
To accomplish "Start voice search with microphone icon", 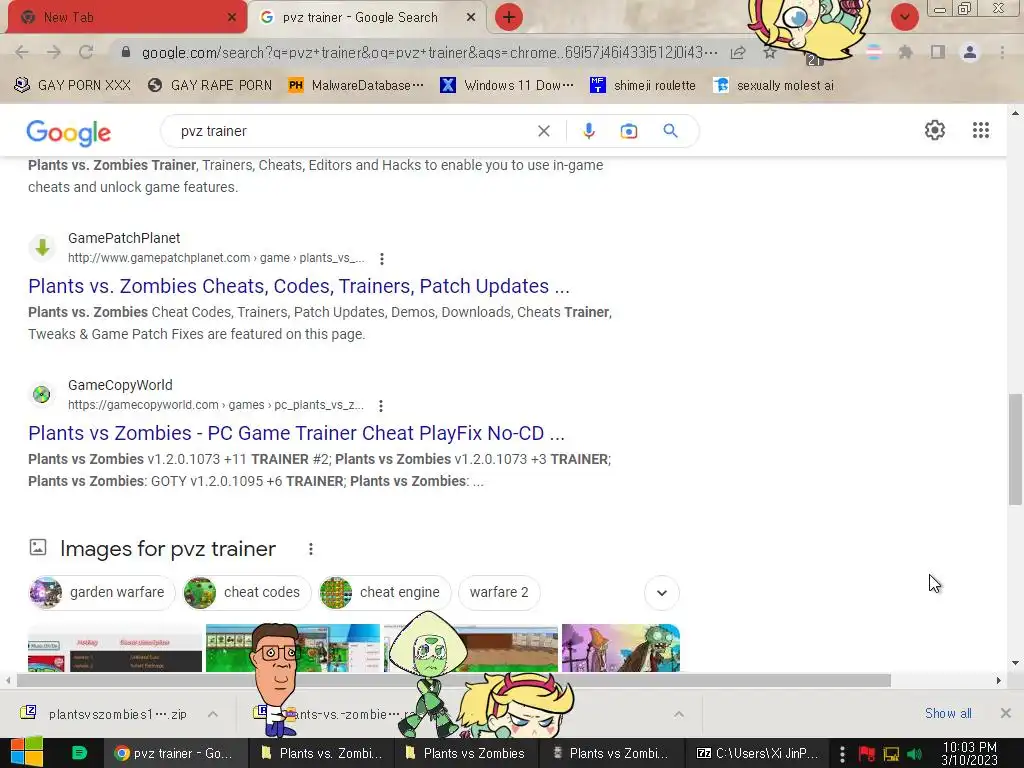I will (x=588, y=131).
